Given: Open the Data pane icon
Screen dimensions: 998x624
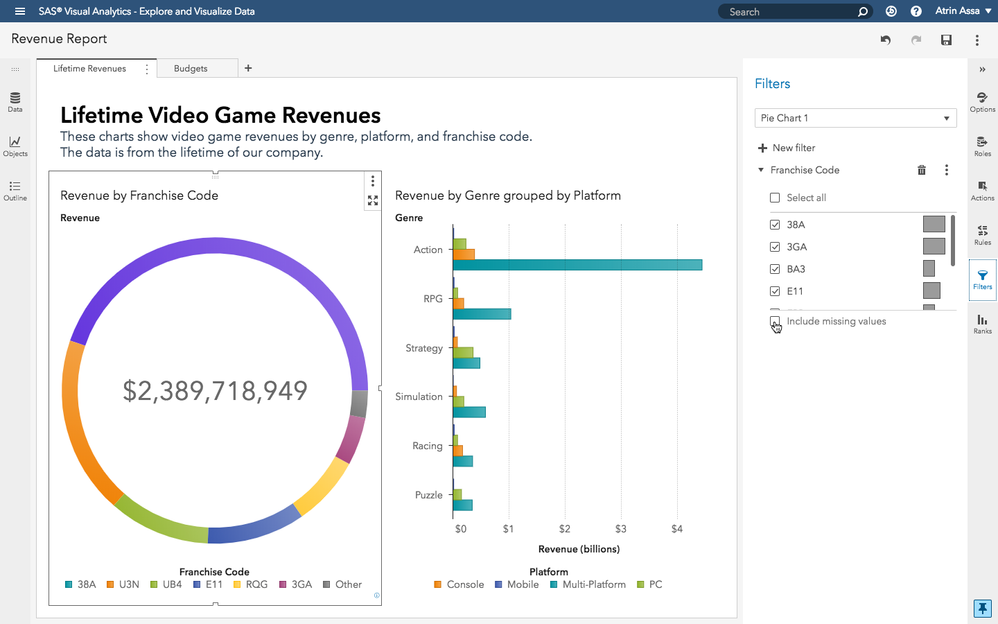Looking at the screenshot, I should coord(15,101).
